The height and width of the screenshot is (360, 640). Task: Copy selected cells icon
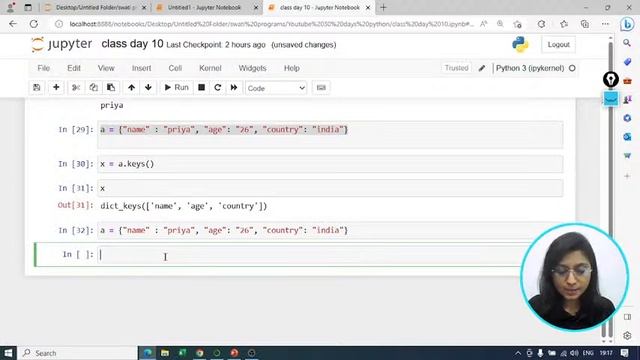[x=93, y=88]
